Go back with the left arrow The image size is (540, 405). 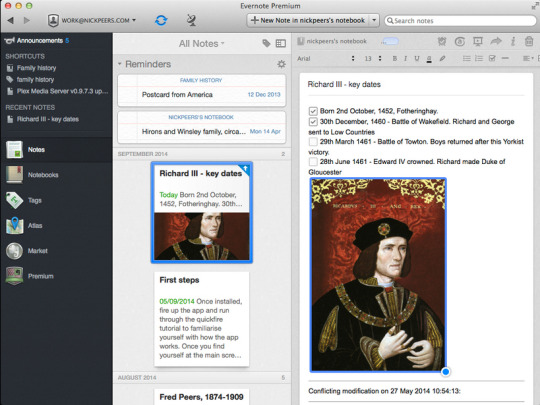tap(10, 20)
